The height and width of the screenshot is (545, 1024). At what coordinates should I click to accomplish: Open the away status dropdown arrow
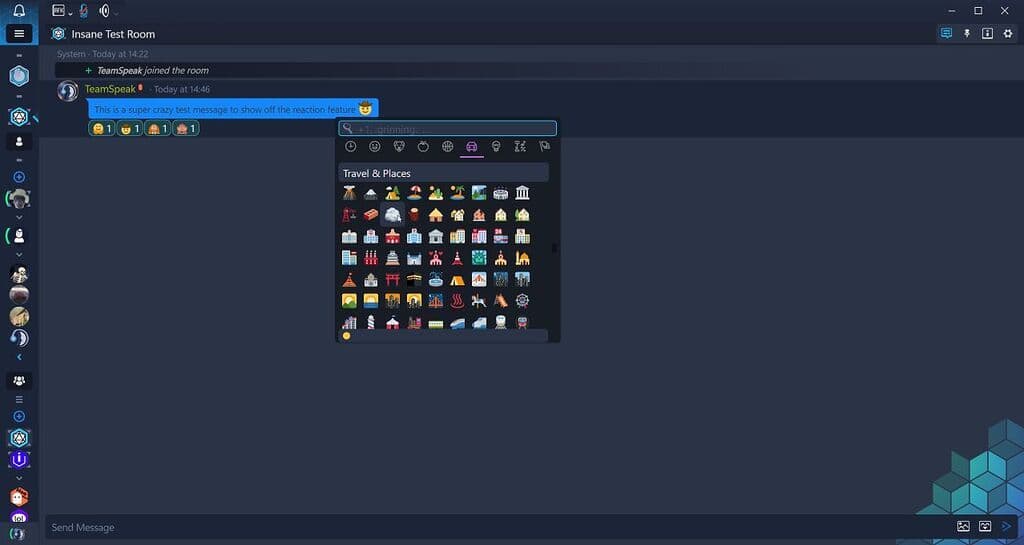pyautogui.click(x=69, y=12)
